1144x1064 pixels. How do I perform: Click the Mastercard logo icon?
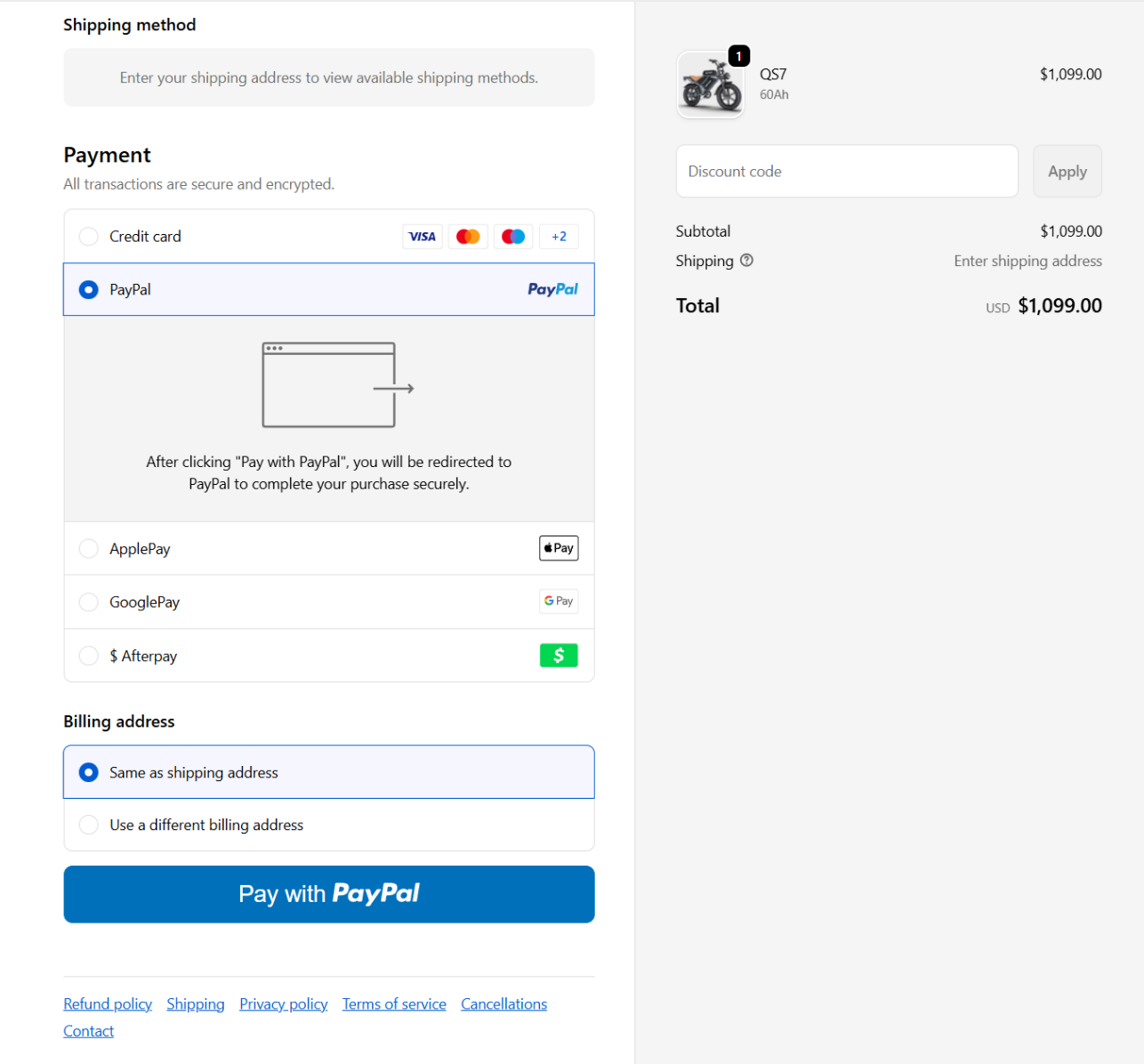tap(468, 237)
